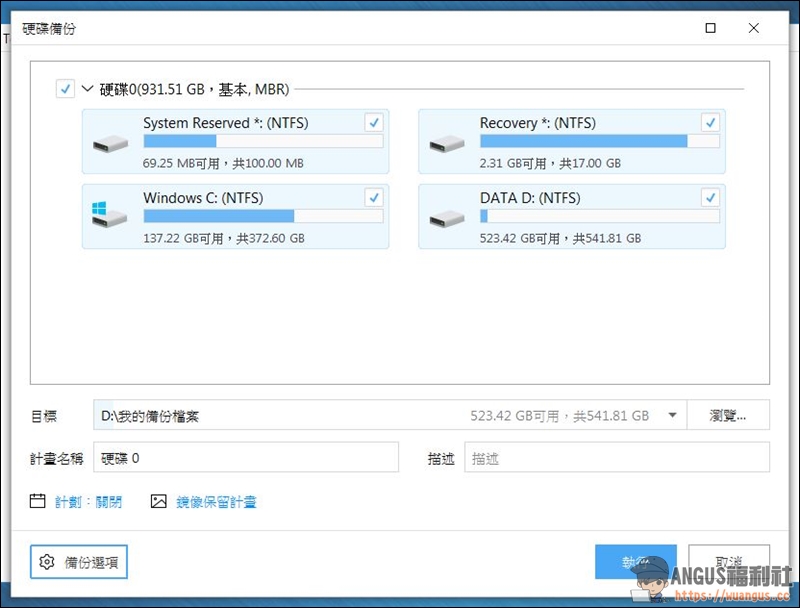800x608 pixels.
Task: Deselect the Windows C: partition checkbox
Action: (x=374, y=197)
